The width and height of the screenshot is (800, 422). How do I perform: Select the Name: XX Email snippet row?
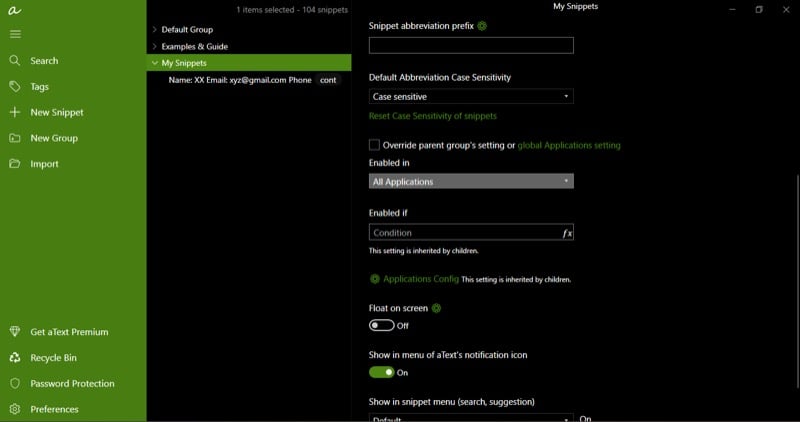249,80
